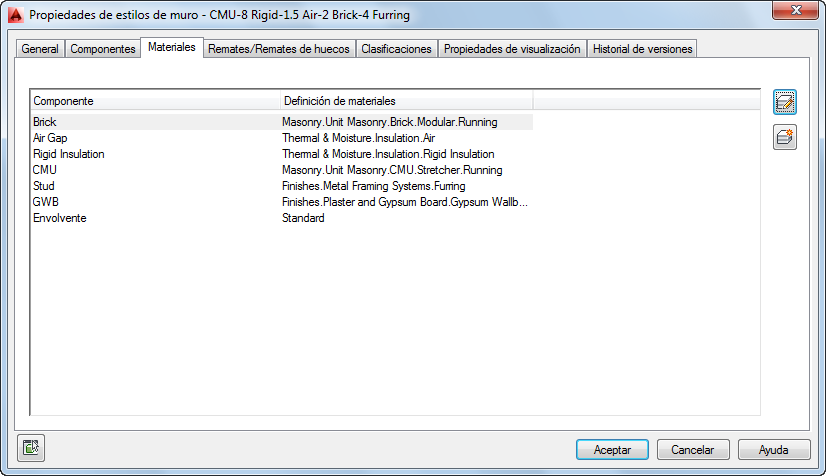Choose the Rigid Insulation material definition
The height and width of the screenshot is (476, 826).
pos(388,154)
